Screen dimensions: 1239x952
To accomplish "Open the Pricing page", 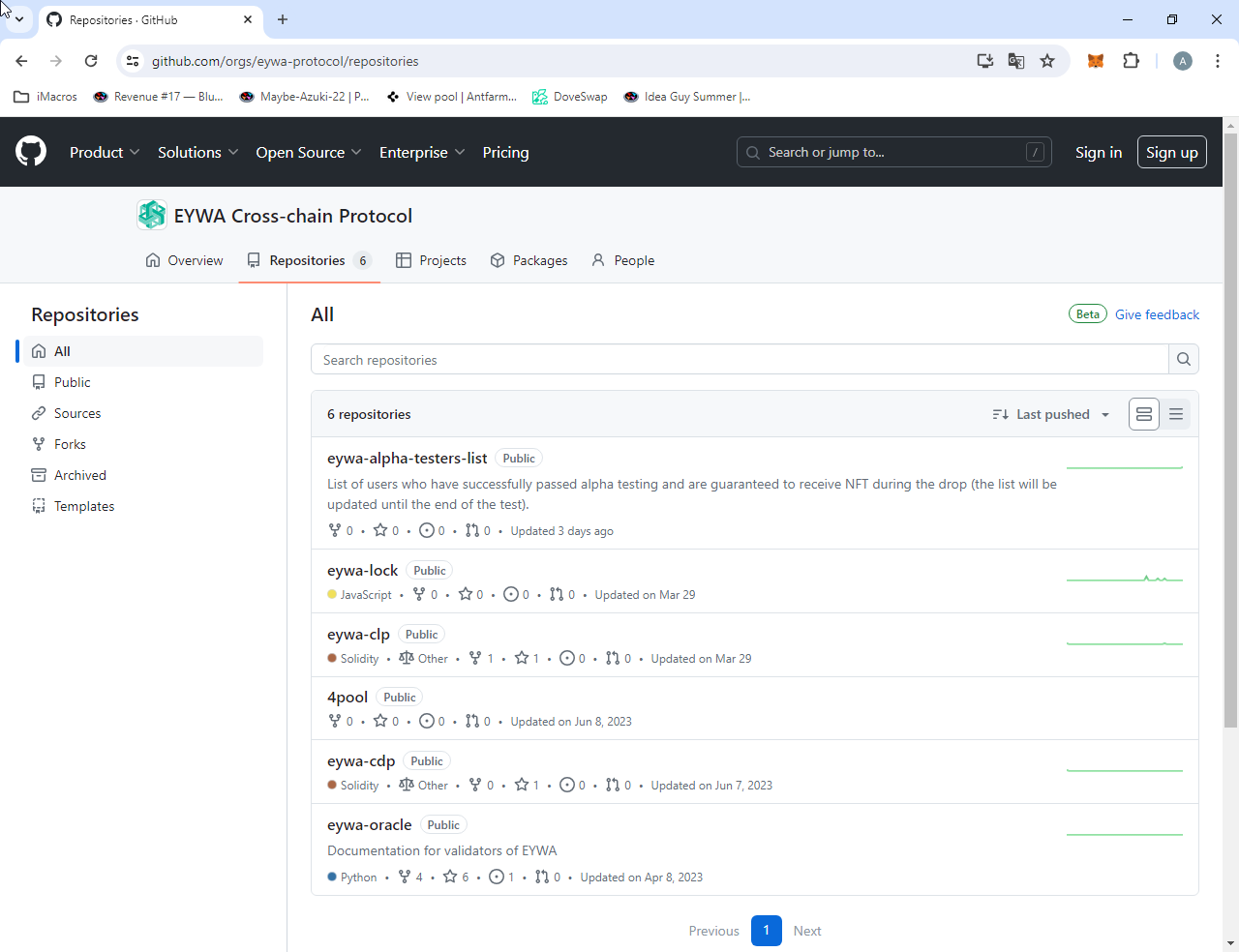I will 505,152.
